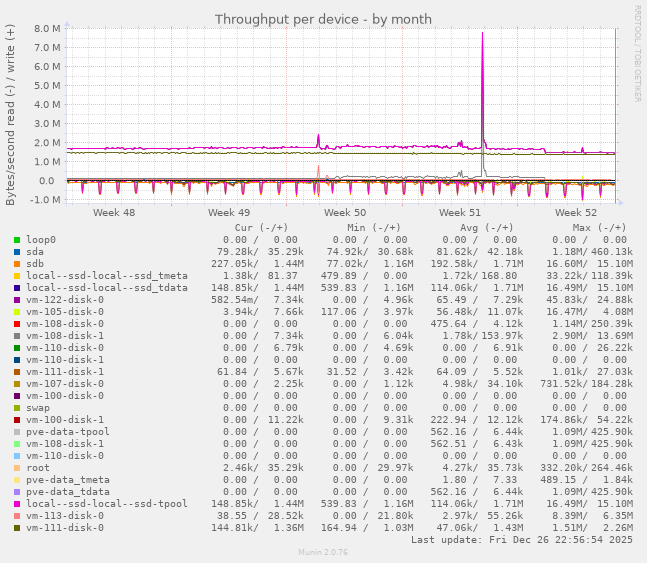This screenshot has height=563, width=647.
Task: Click the 'Last update: Fri Dec 26 22:56:54 2025' text
Action: coord(522,540)
